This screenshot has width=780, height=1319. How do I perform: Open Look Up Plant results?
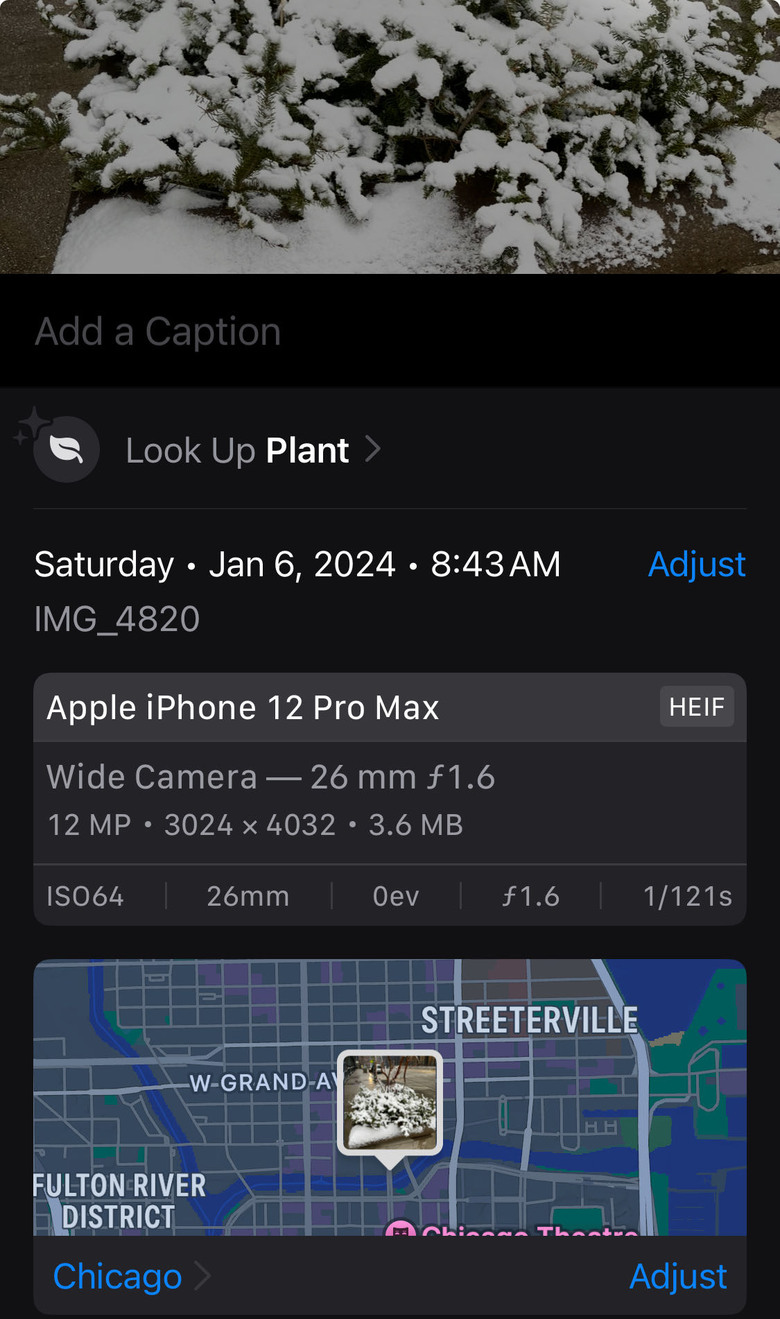point(238,450)
